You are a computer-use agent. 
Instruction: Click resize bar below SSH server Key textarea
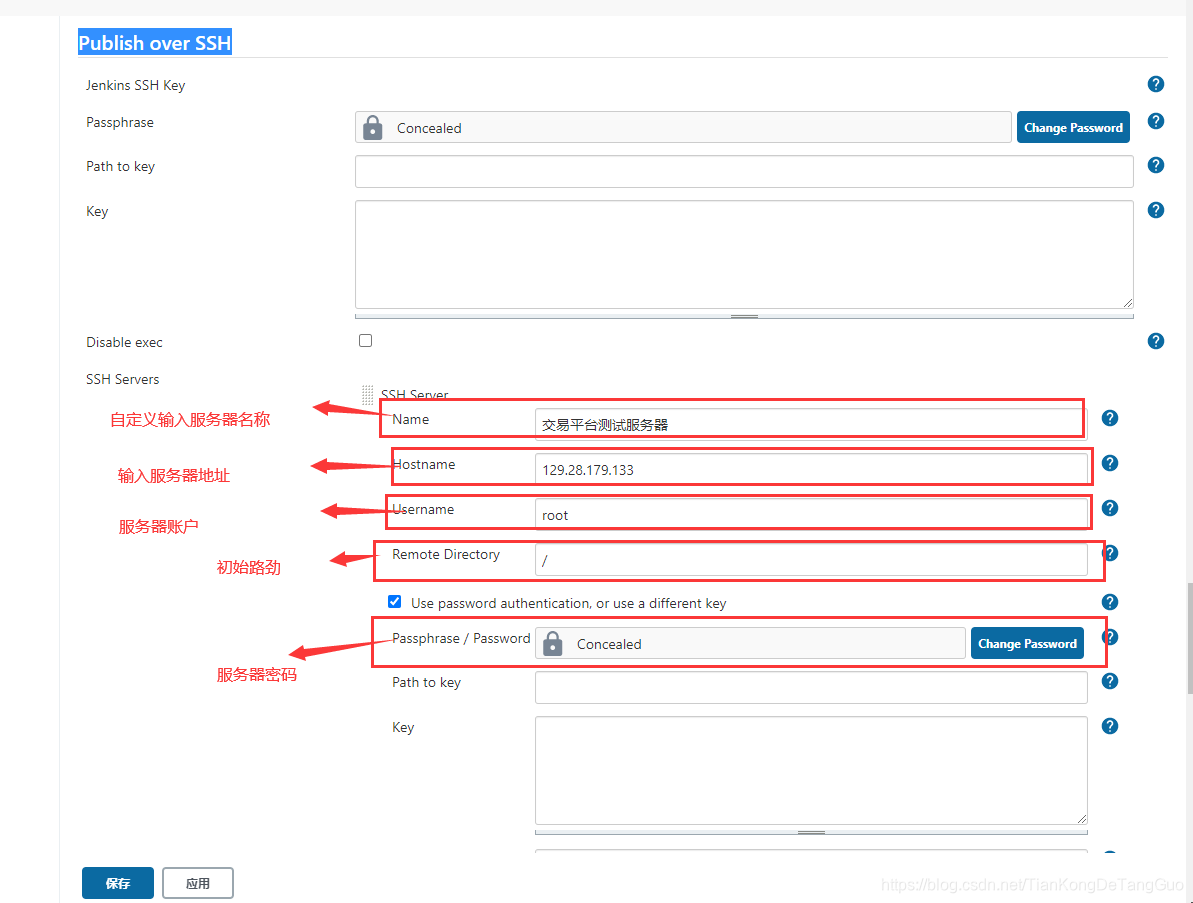[x=811, y=831]
